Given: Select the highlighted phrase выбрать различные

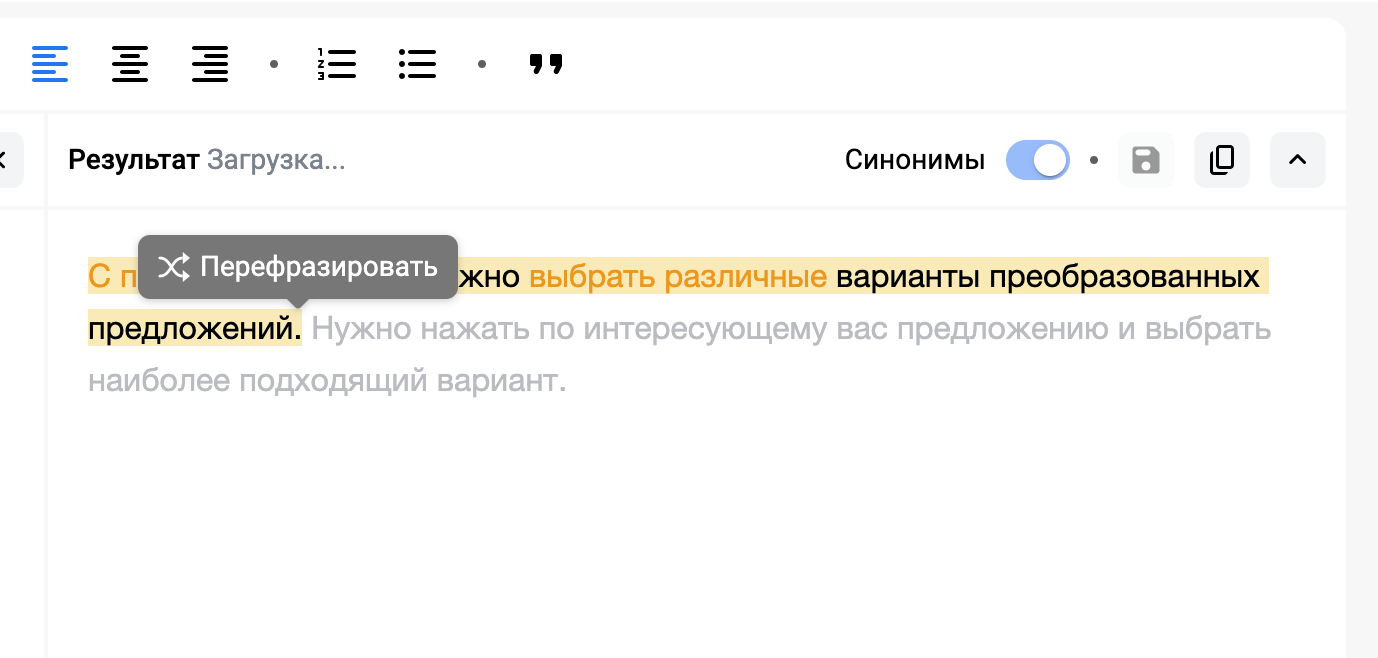Looking at the screenshot, I should [676, 276].
